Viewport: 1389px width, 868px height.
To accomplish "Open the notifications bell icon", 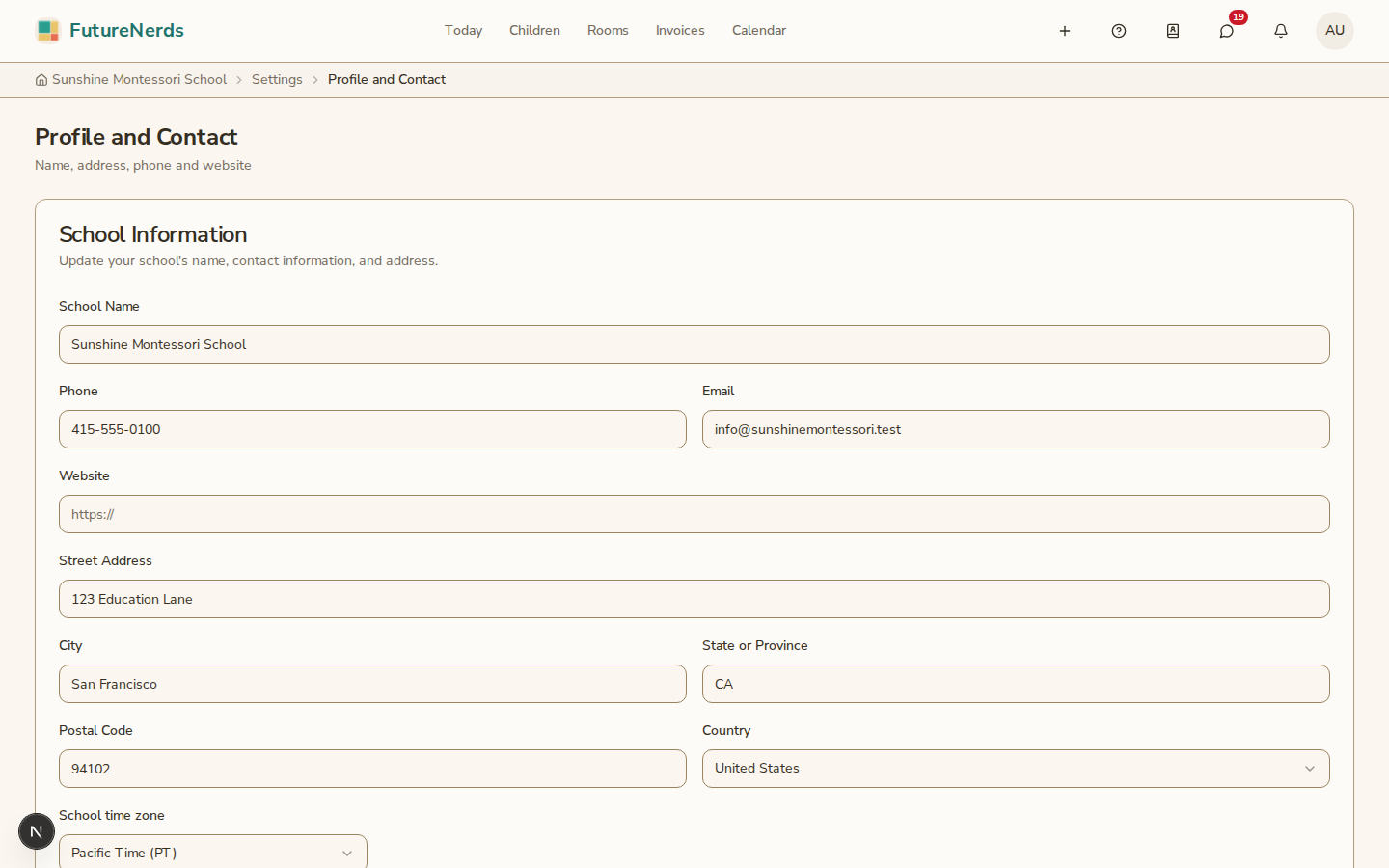I will click(x=1281, y=31).
